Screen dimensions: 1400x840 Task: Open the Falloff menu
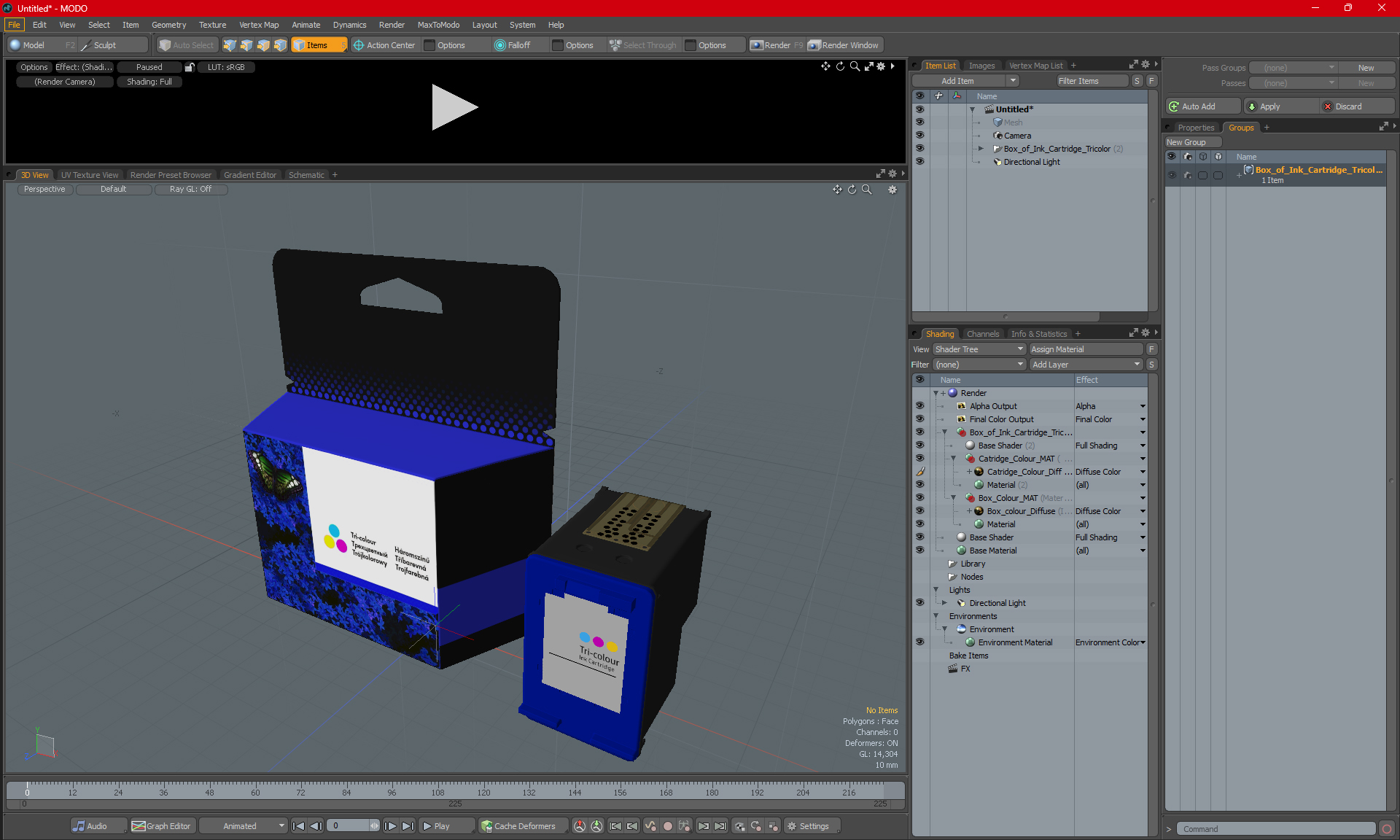pyautogui.click(x=519, y=45)
